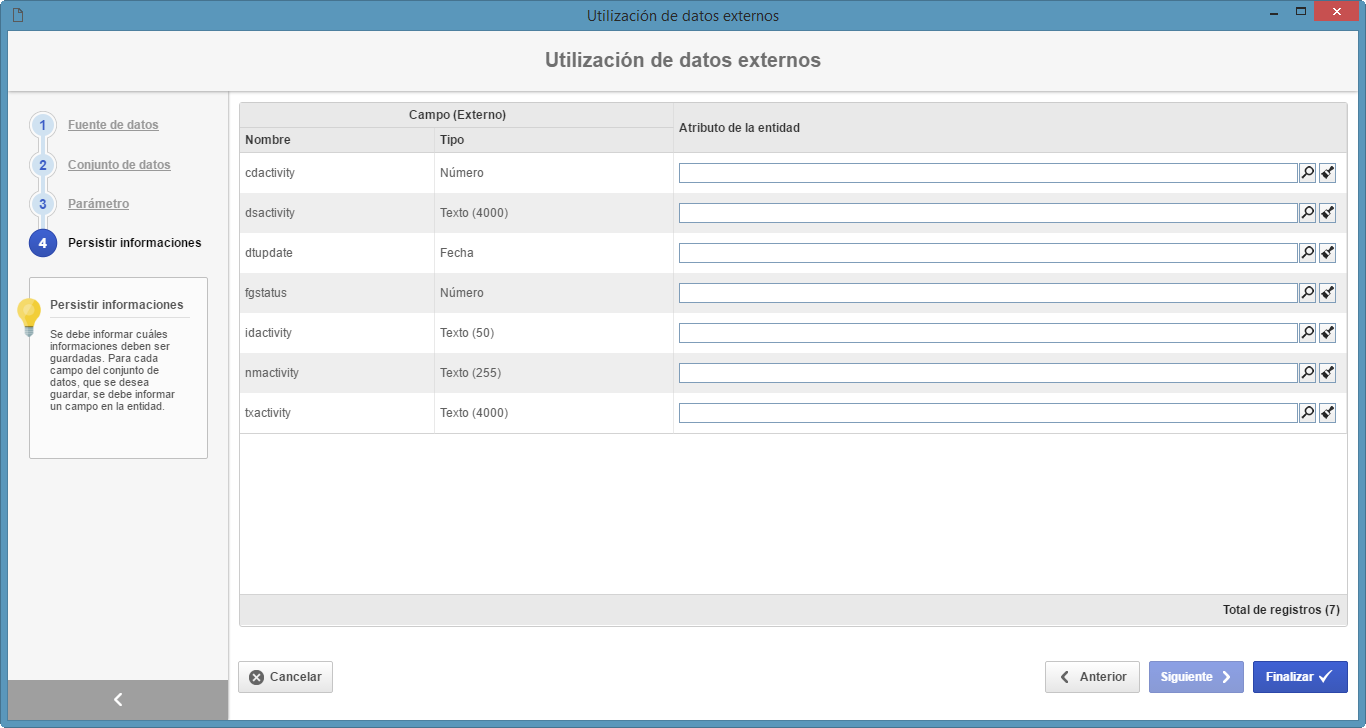
Task: Click the document icon in the title bar
Action: (17, 15)
